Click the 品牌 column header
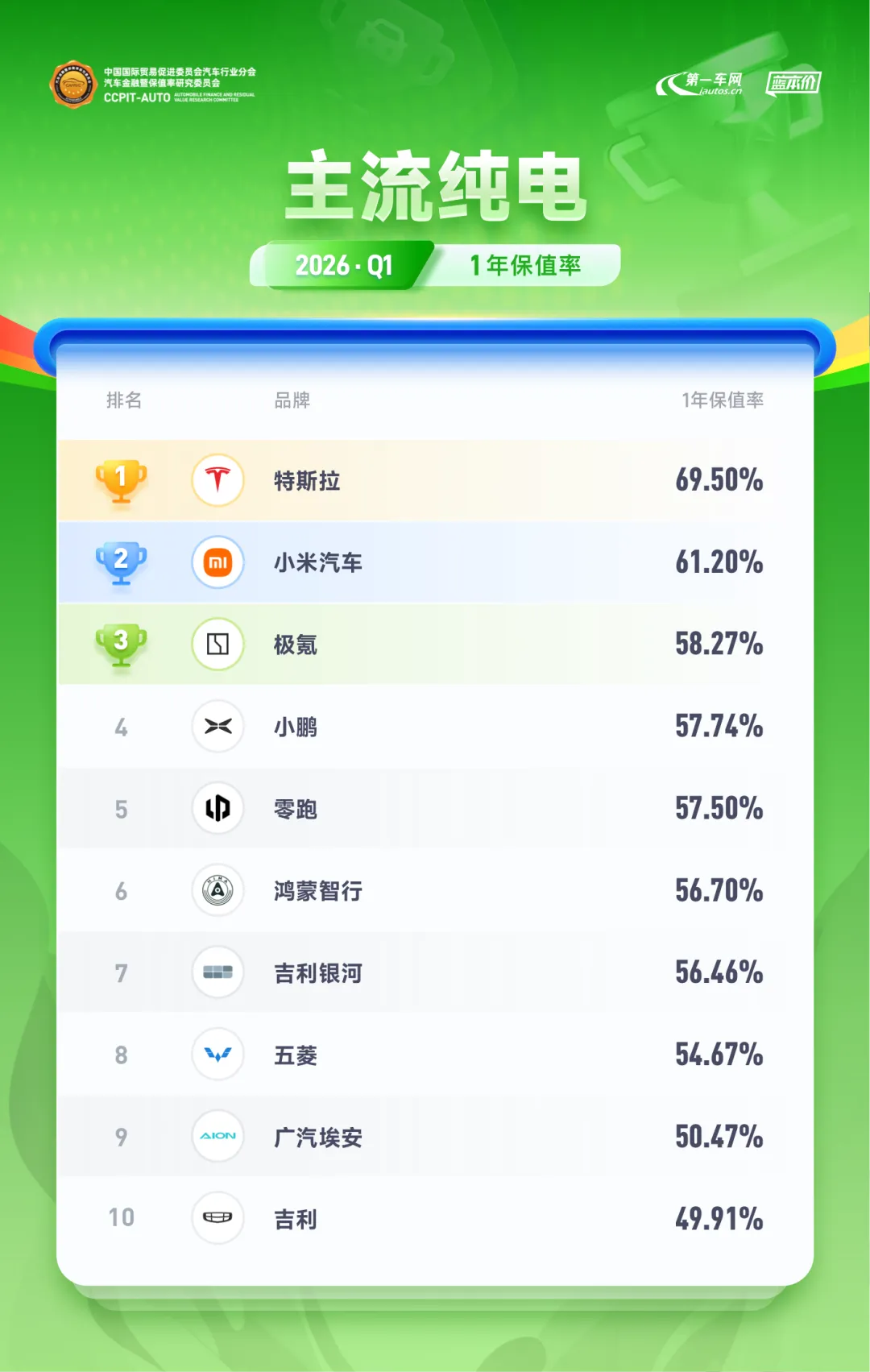 tap(292, 400)
